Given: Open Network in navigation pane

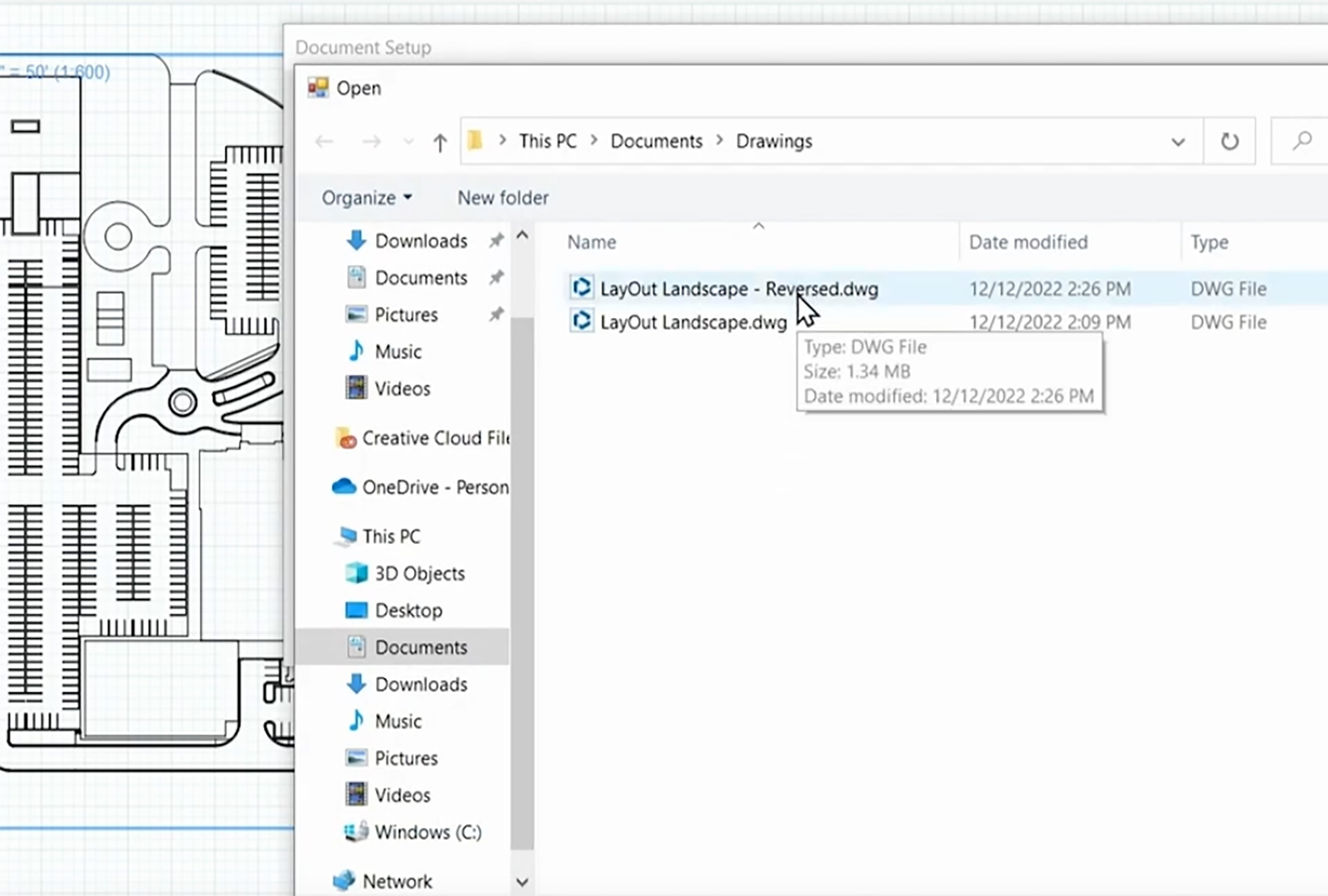Looking at the screenshot, I should (397, 881).
